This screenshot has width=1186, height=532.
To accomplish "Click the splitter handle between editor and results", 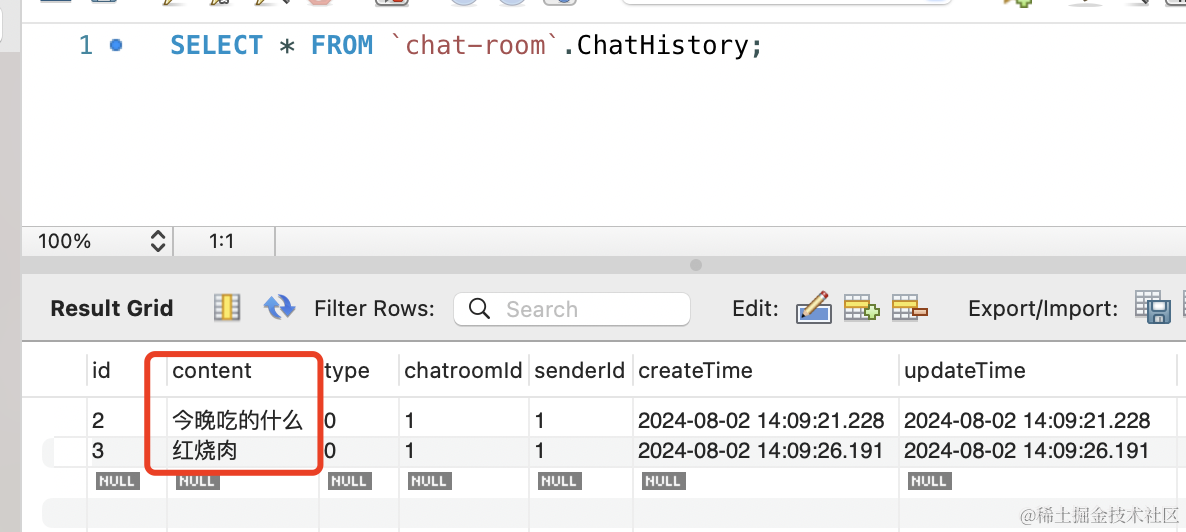I will point(696,266).
